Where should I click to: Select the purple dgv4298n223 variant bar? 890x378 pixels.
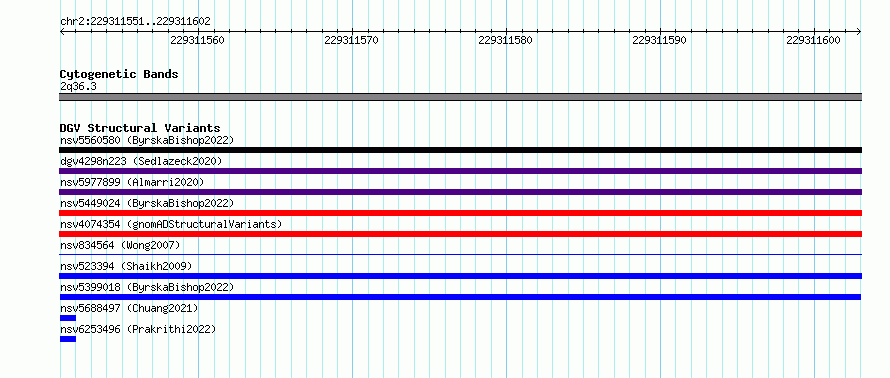coord(460,171)
